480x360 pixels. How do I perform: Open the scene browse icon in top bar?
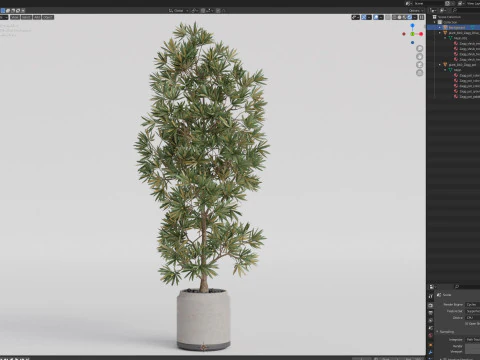pyautogui.click(x=408, y=3)
